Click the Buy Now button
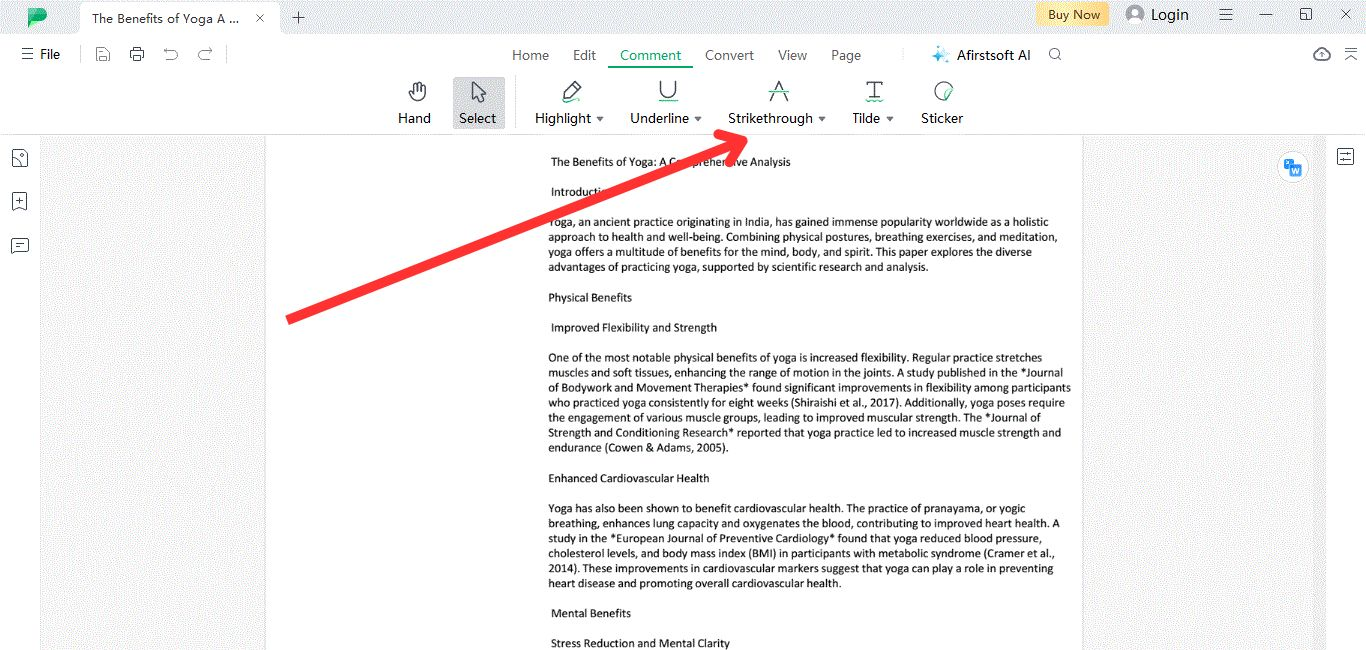This screenshot has width=1366, height=650. [x=1074, y=14]
